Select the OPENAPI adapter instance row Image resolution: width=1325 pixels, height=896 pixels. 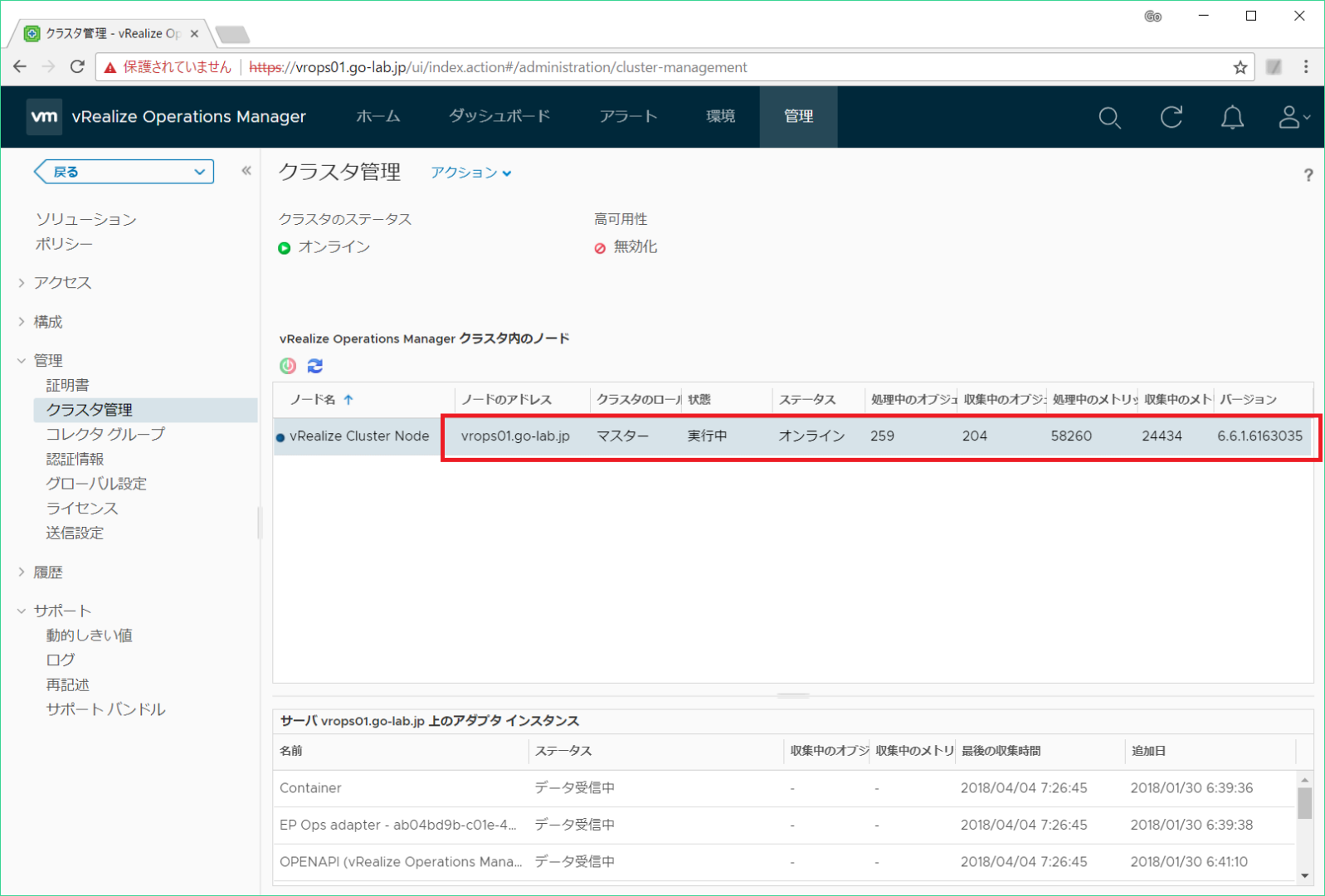point(784,862)
